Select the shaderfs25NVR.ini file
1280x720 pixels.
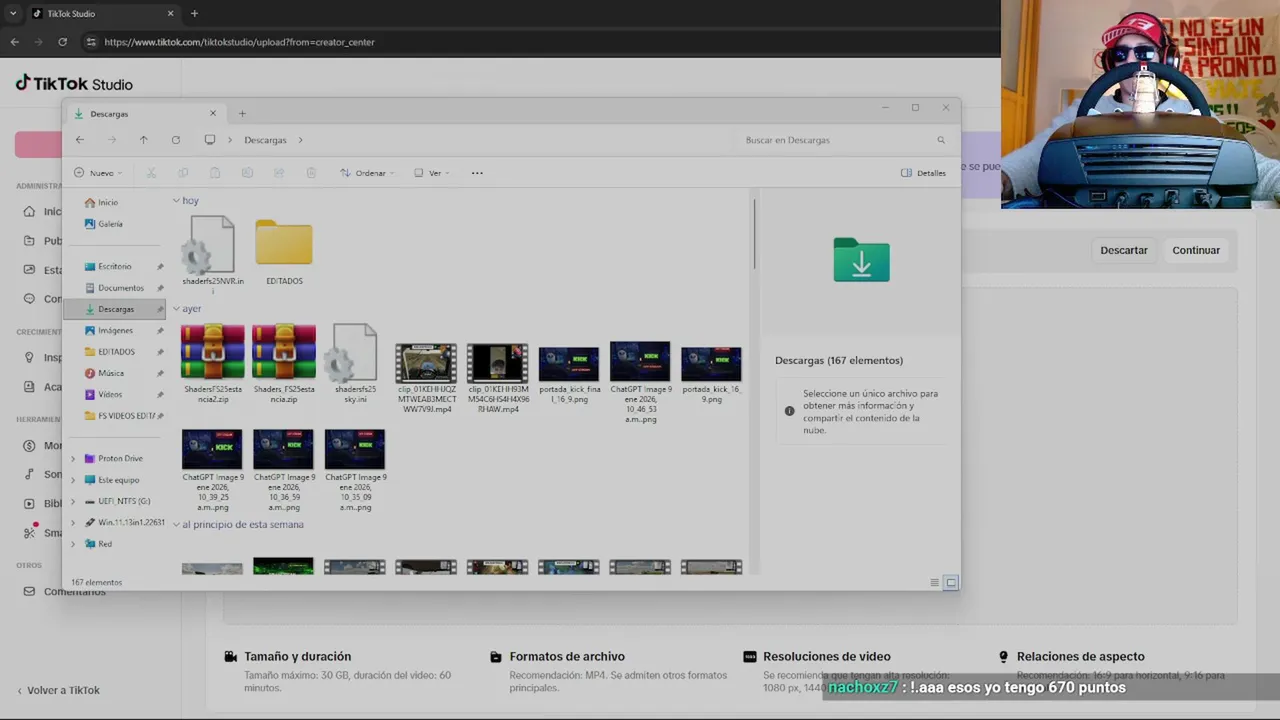(212, 254)
